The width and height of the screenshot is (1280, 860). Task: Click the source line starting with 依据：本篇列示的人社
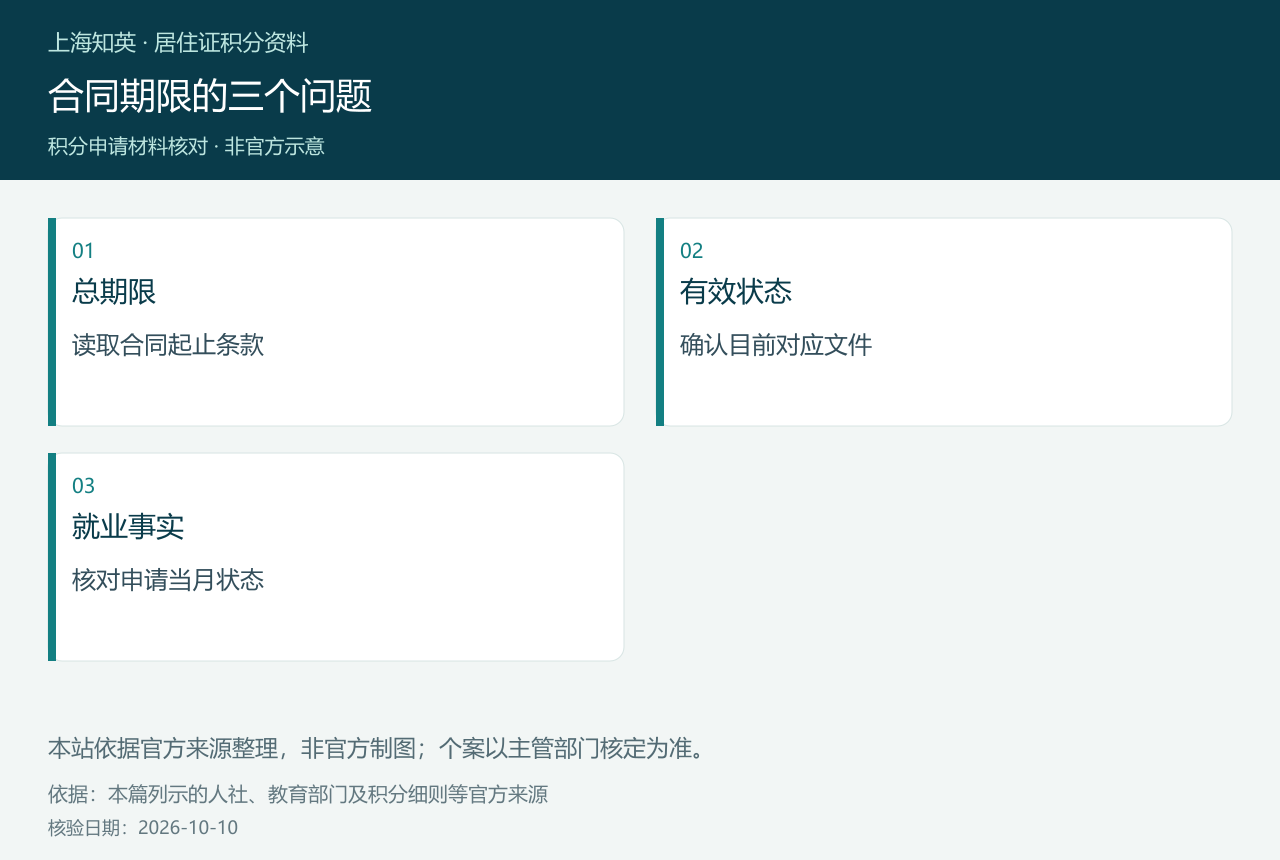pyautogui.click(x=298, y=795)
